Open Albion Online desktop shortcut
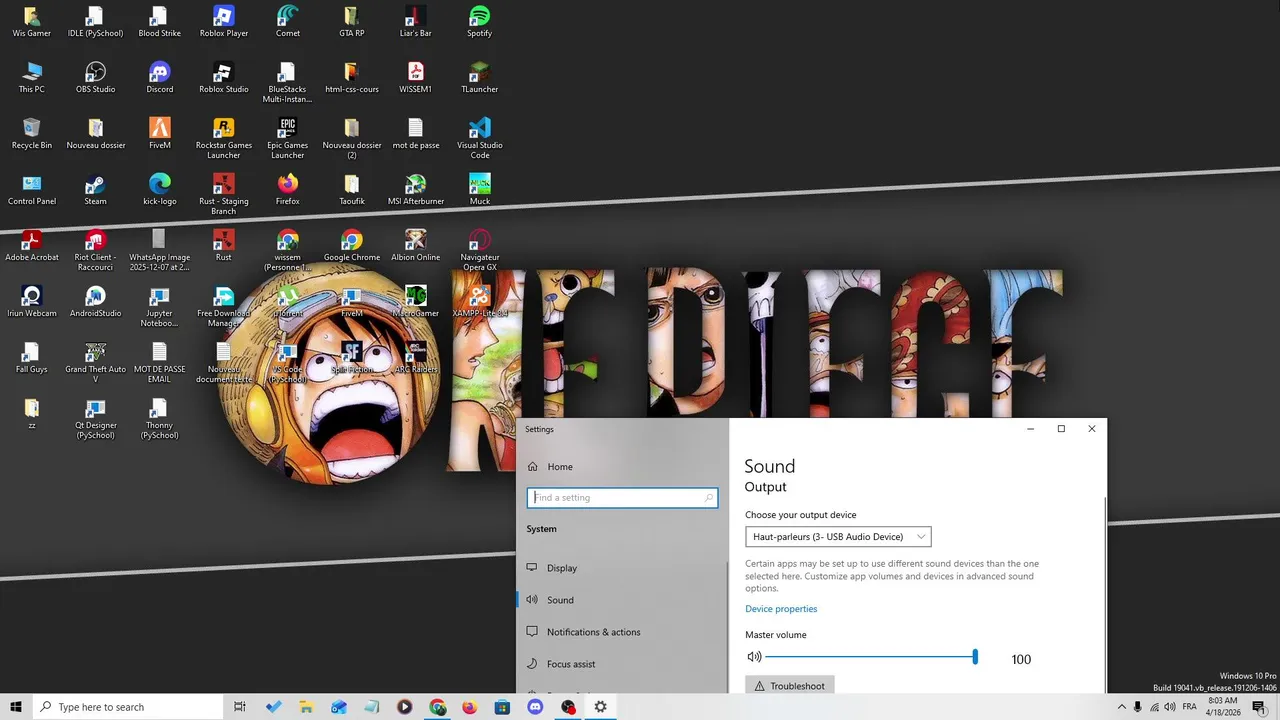Image resolution: width=1280 pixels, height=720 pixels. (415, 246)
